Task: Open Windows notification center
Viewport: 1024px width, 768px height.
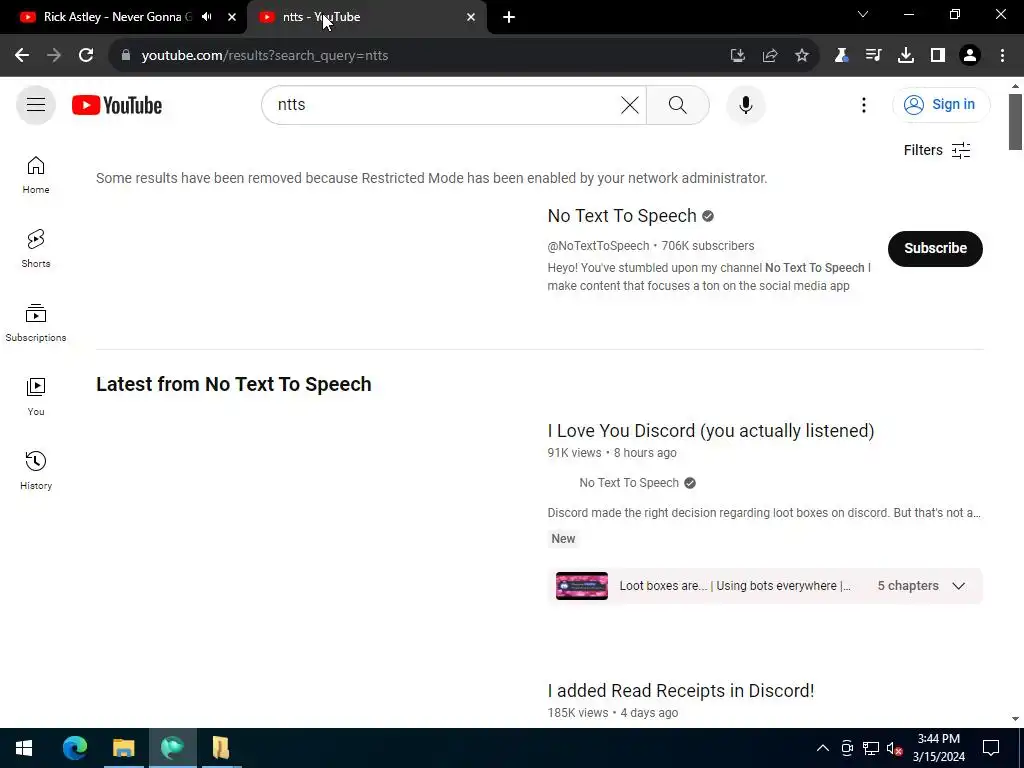Action: pos(991,748)
